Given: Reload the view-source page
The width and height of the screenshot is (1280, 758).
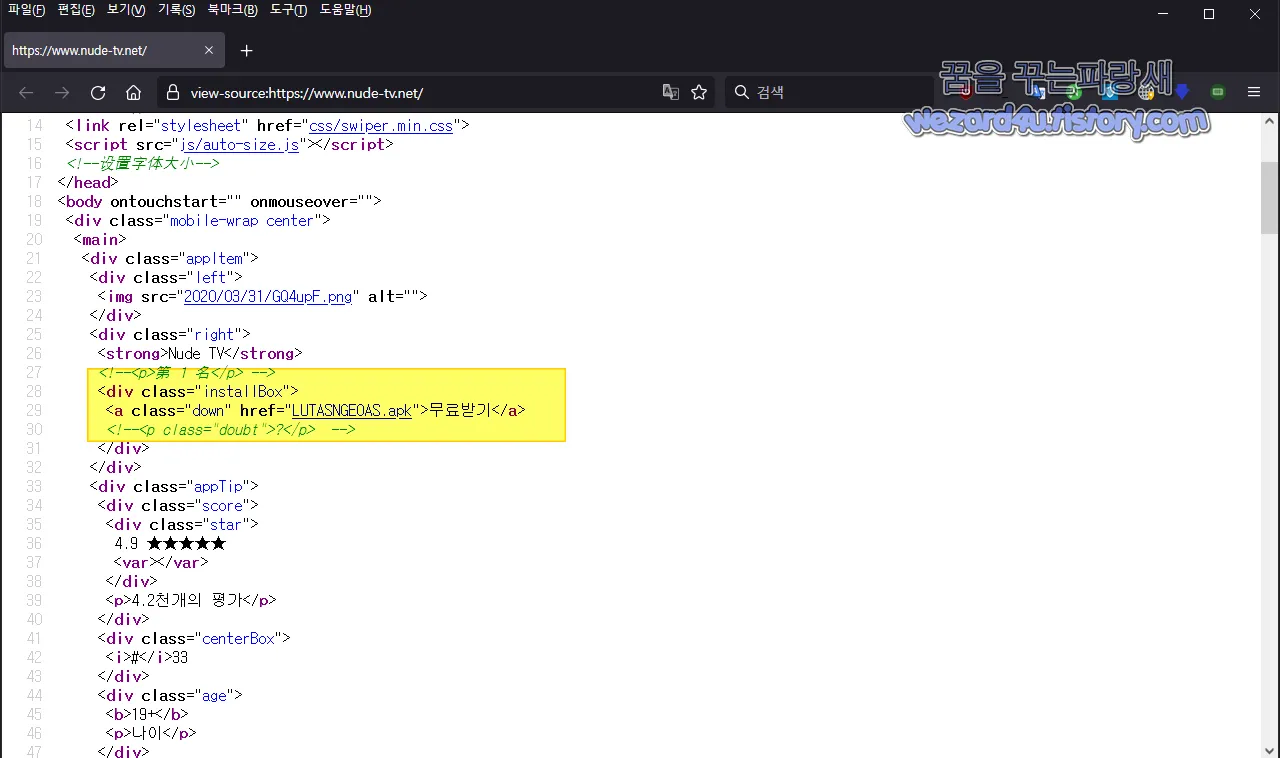Looking at the screenshot, I should 98,92.
